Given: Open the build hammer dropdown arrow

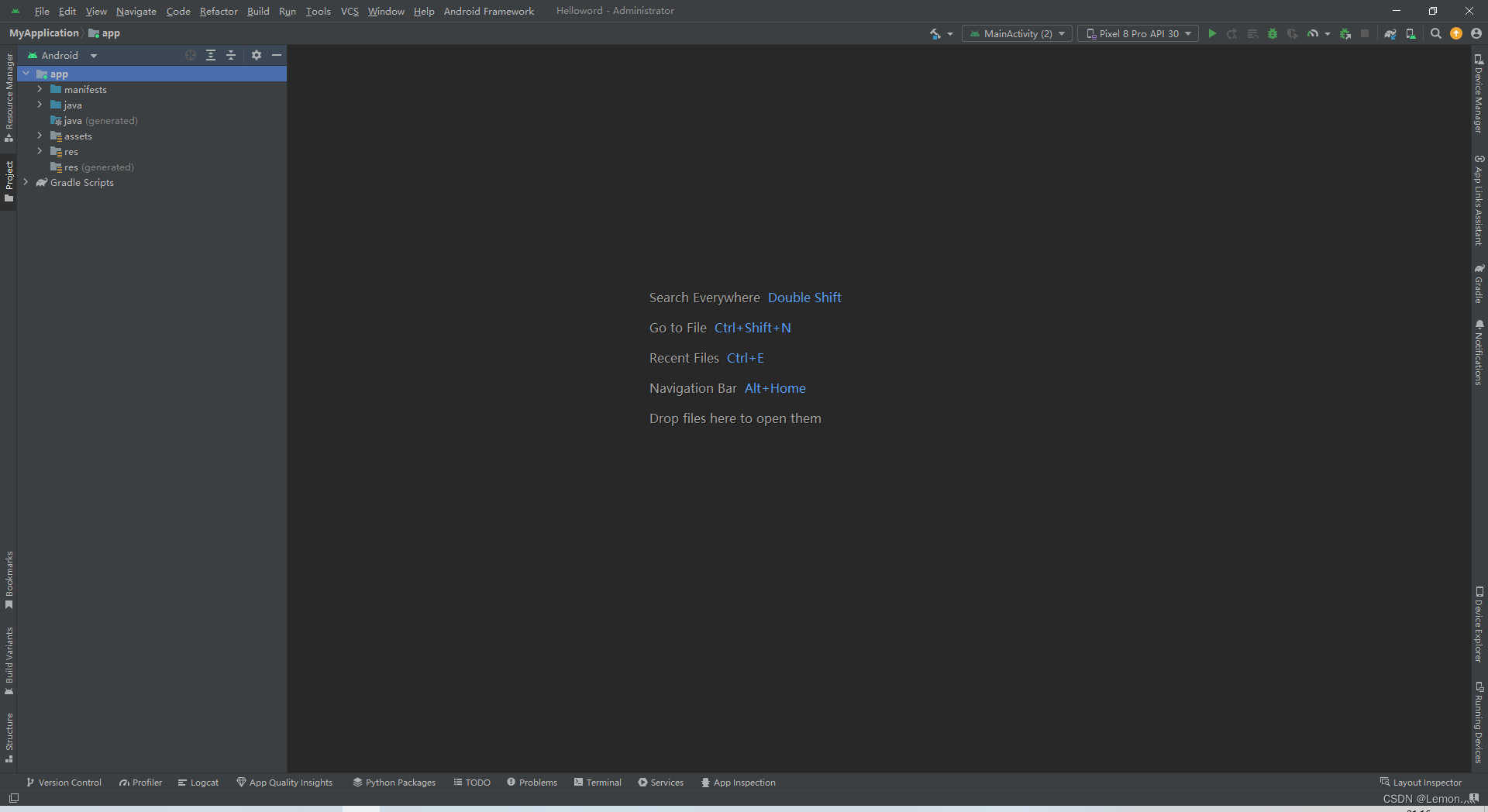Looking at the screenshot, I should click(950, 34).
